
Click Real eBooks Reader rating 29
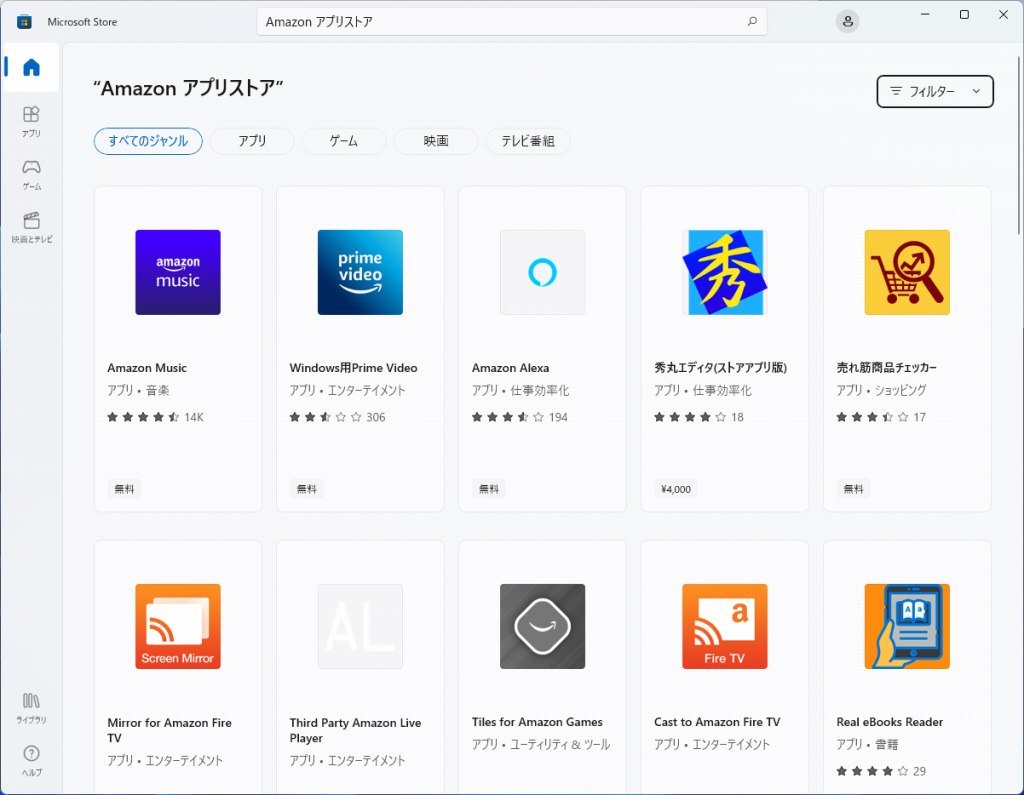click(881, 771)
